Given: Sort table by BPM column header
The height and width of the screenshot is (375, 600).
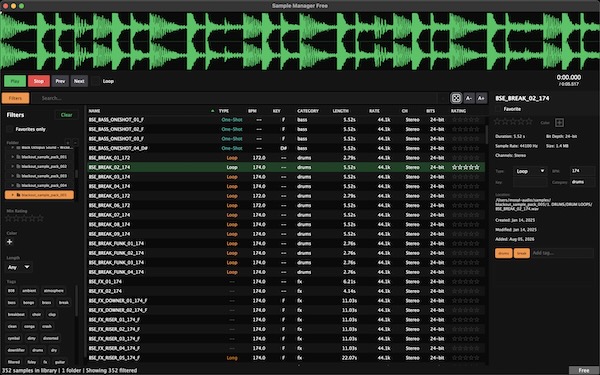Looking at the screenshot, I should tap(252, 111).
